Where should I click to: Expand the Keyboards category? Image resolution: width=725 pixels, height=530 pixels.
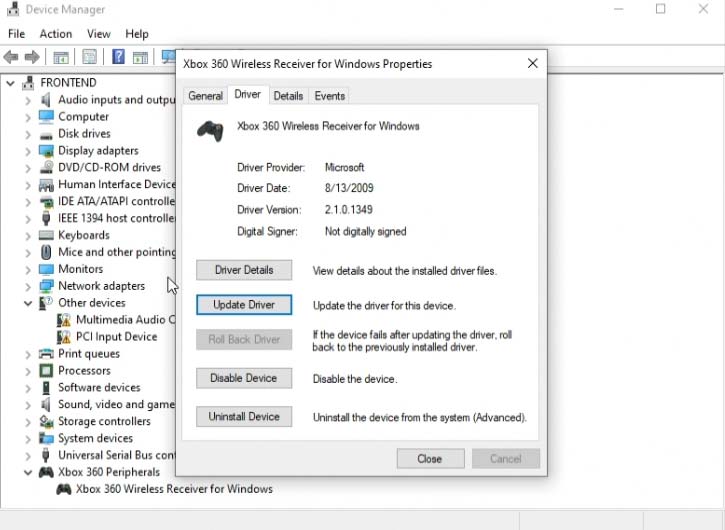click(x=28, y=236)
